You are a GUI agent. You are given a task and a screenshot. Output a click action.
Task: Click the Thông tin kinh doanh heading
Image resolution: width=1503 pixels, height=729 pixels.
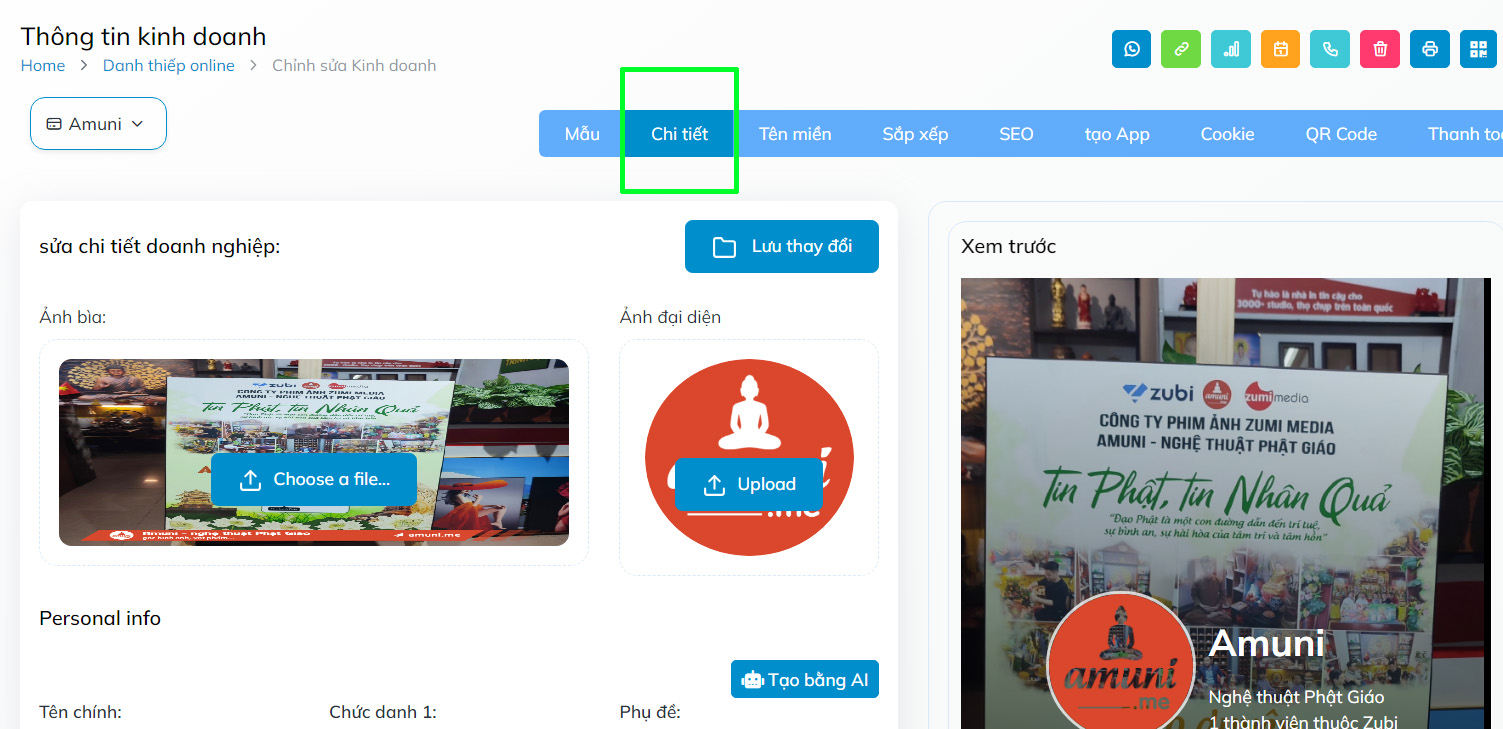tap(143, 37)
